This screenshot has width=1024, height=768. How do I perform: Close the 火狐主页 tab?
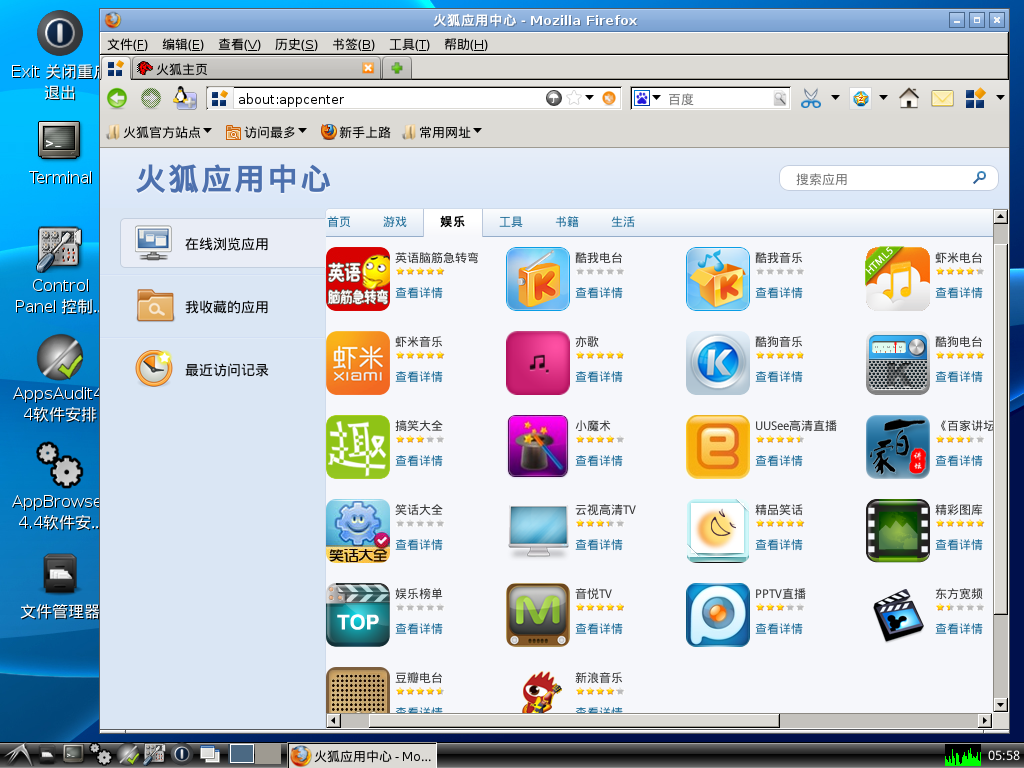[x=368, y=68]
